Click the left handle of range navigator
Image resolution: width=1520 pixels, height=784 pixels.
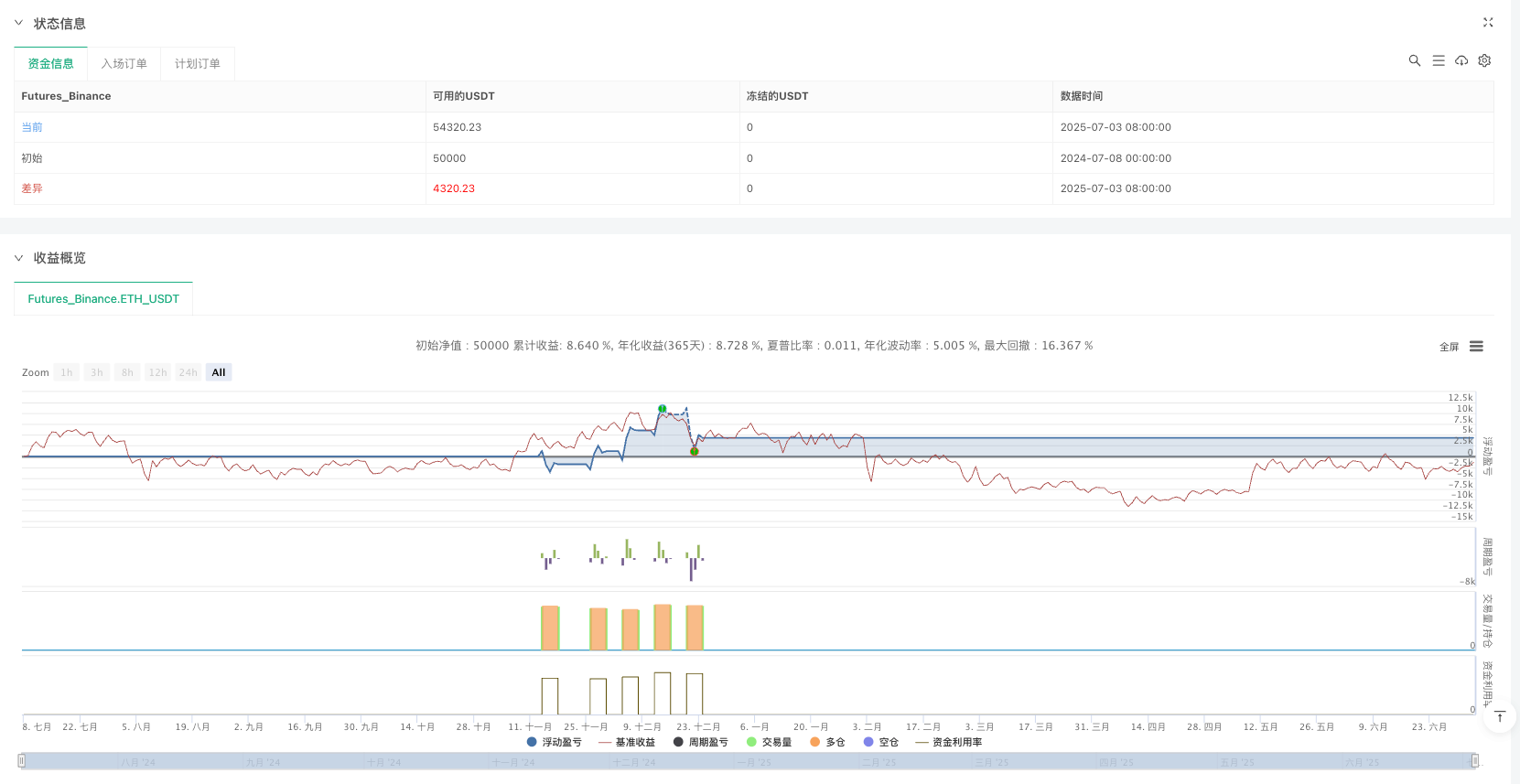(22, 761)
